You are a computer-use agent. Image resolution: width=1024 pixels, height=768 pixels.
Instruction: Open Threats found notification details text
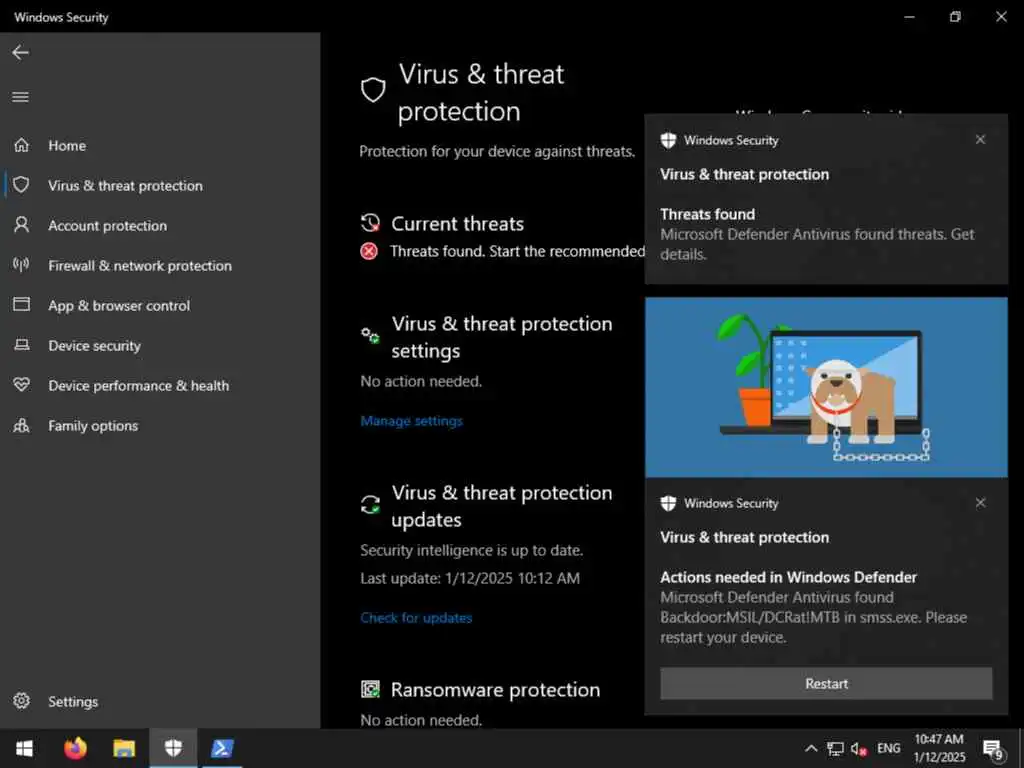click(x=817, y=244)
